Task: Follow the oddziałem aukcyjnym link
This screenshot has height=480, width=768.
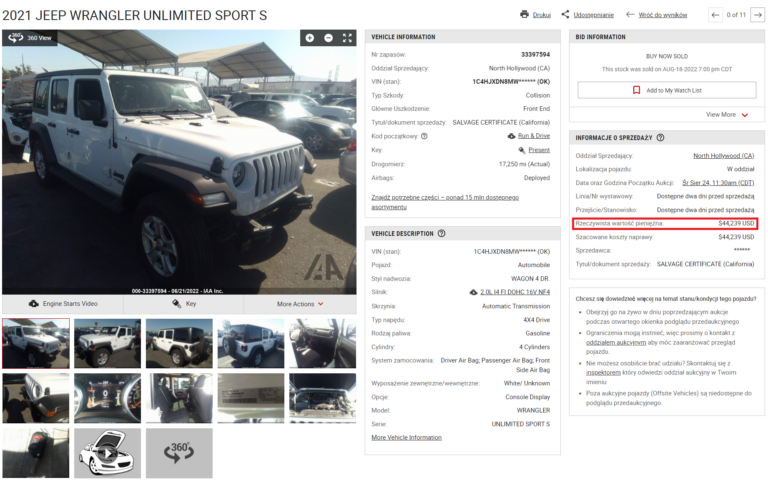Action: [x=616, y=342]
